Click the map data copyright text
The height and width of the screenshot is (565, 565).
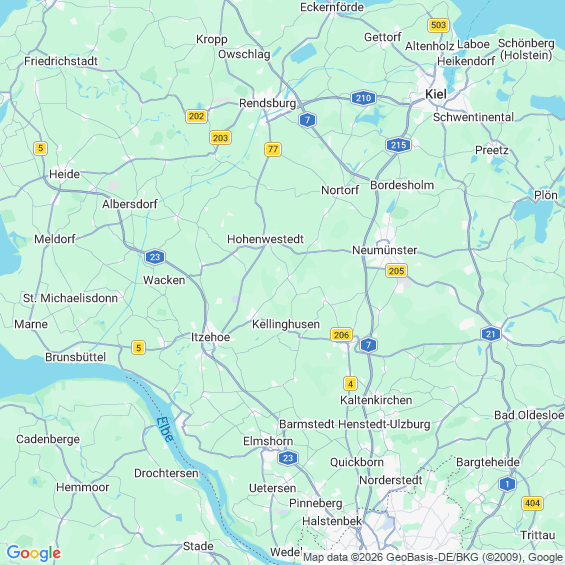tap(433, 557)
